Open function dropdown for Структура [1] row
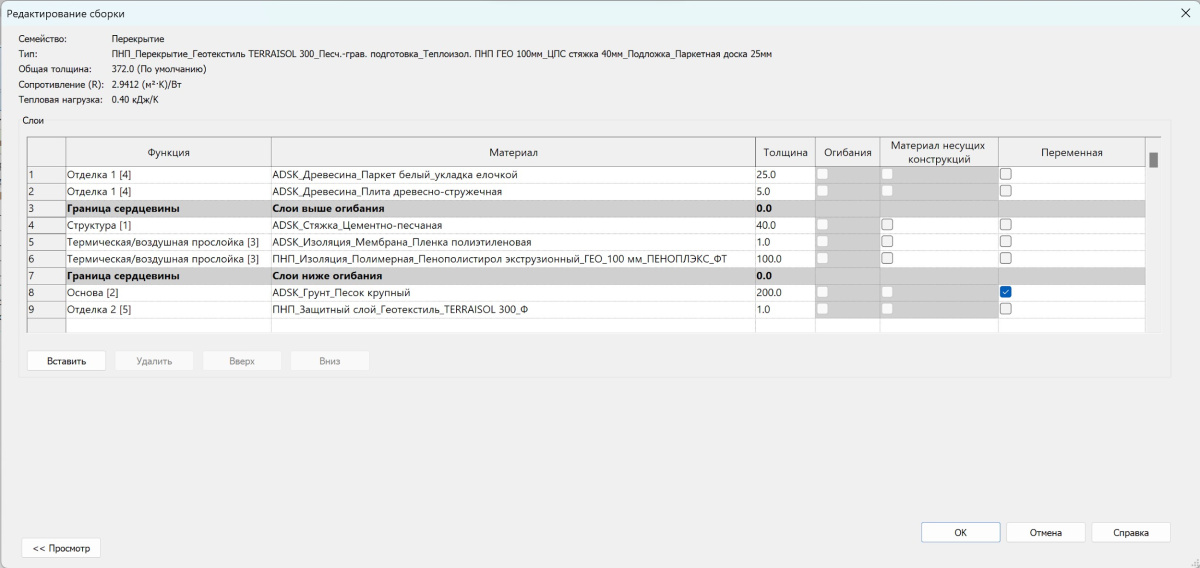The image size is (1200, 568). [x=168, y=225]
